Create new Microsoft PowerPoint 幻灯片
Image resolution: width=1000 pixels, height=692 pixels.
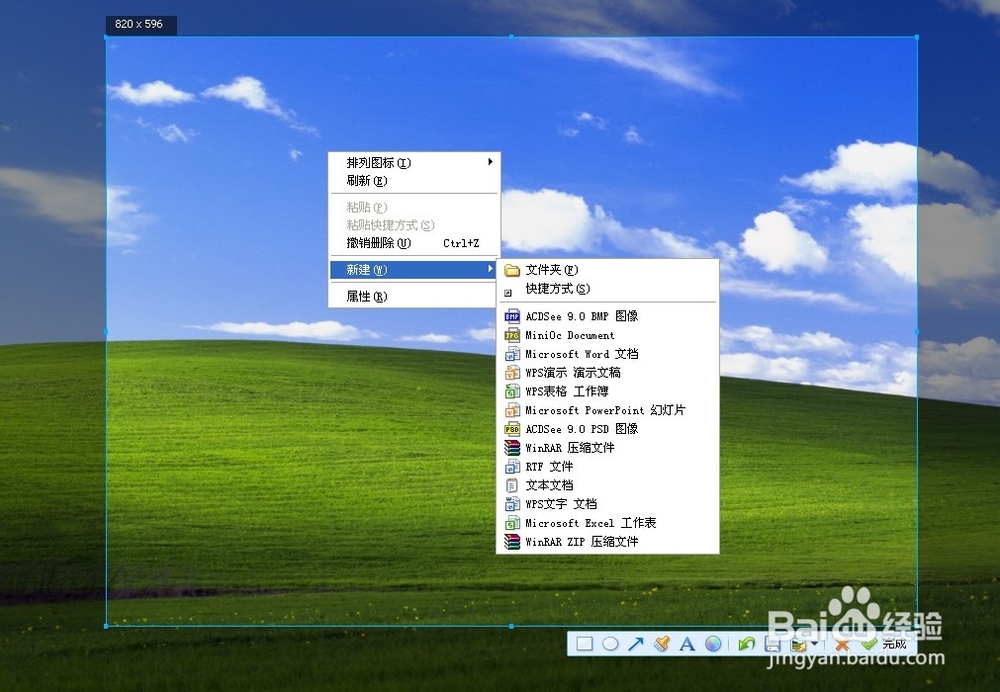[607, 410]
